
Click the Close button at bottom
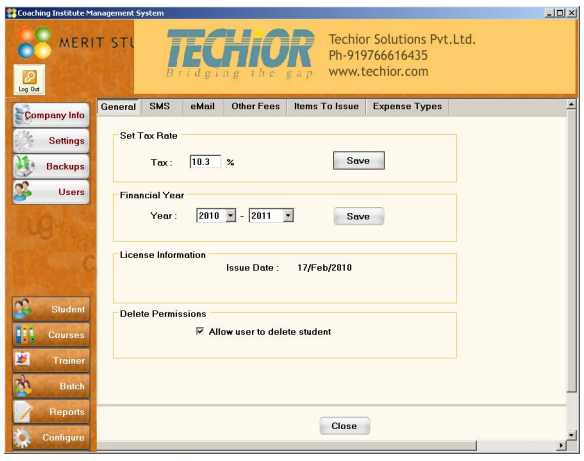coord(345,426)
